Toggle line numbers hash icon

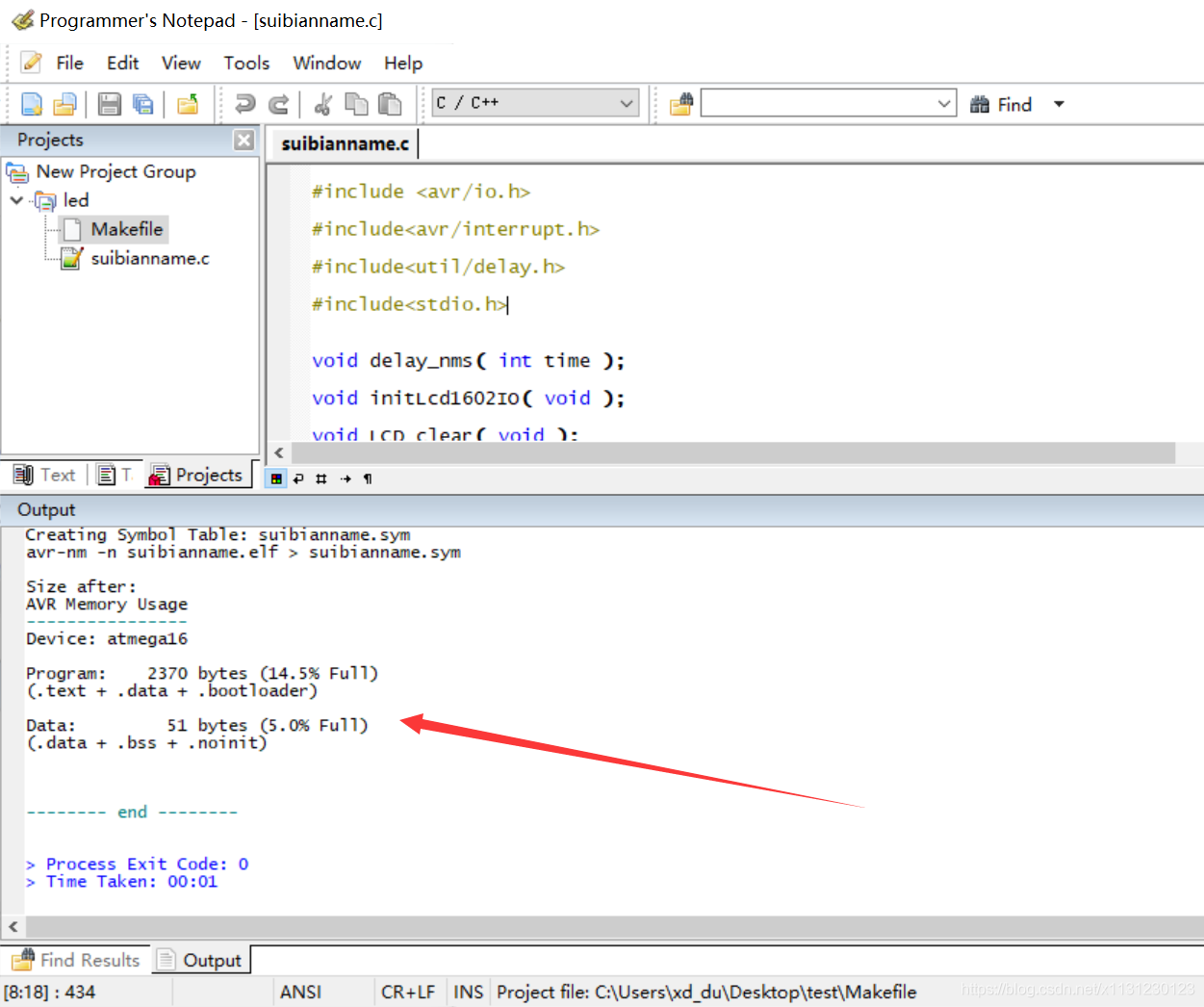[321, 478]
